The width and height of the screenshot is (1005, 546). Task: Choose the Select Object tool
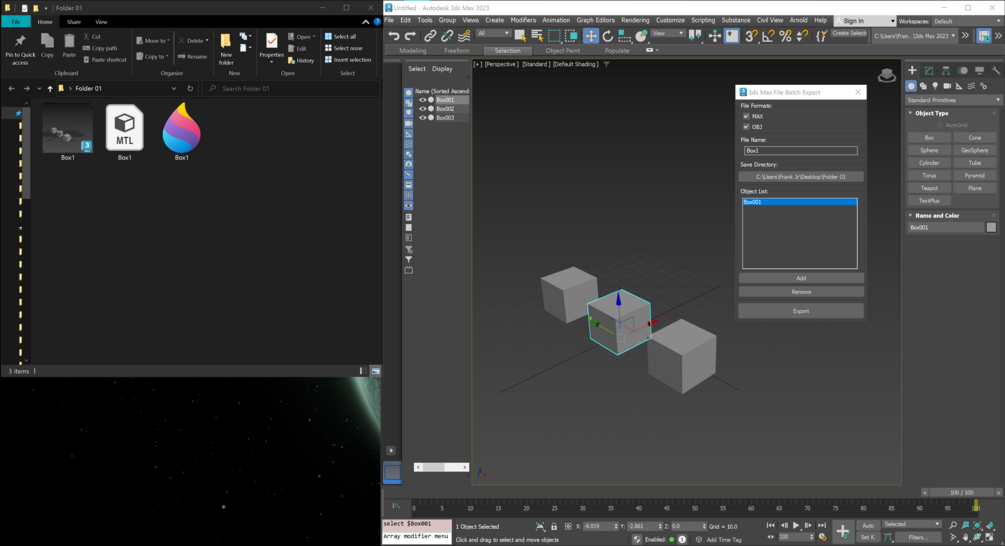click(520, 36)
